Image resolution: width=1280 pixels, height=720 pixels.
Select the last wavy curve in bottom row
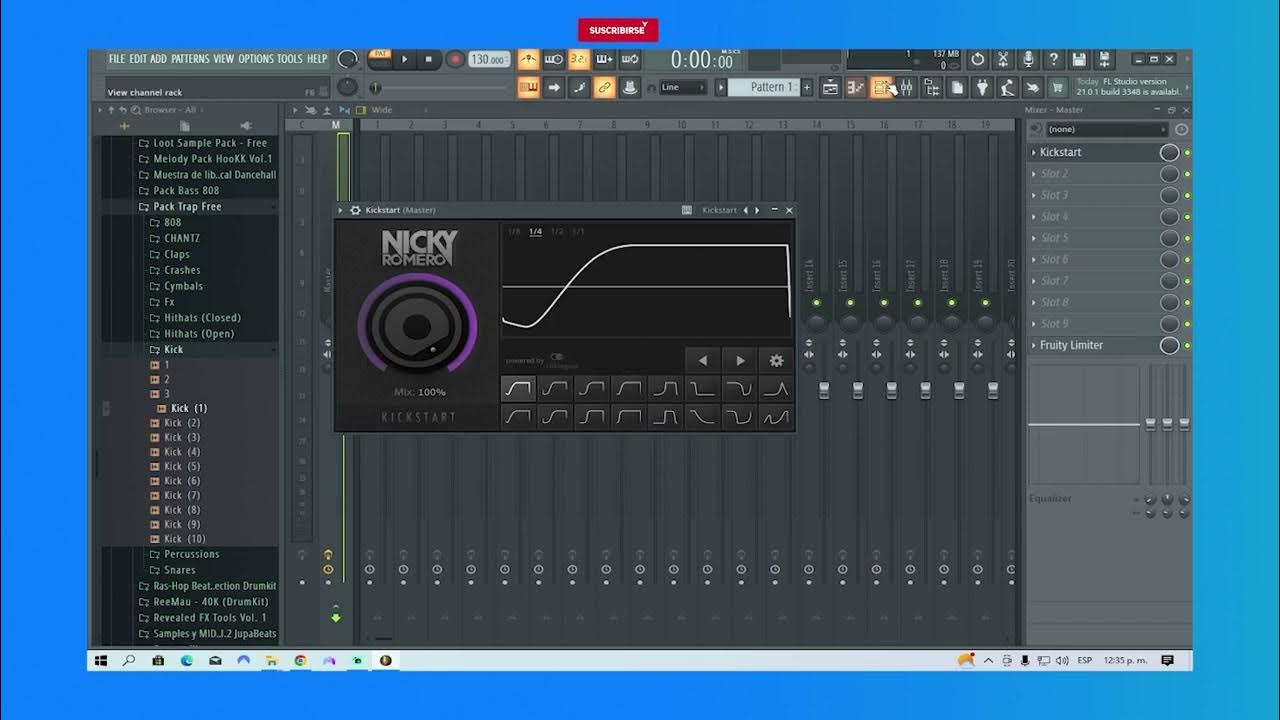click(x=776, y=416)
